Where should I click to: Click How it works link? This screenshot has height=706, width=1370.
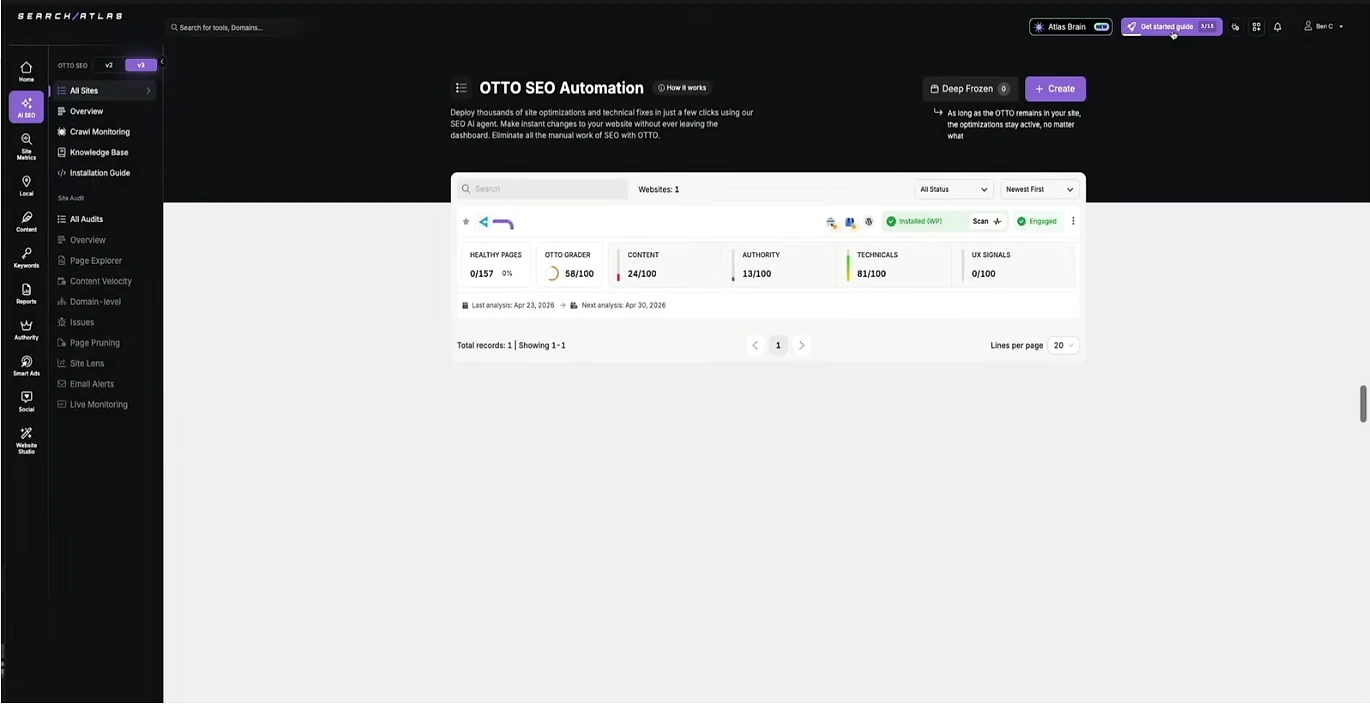click(682, 88)
